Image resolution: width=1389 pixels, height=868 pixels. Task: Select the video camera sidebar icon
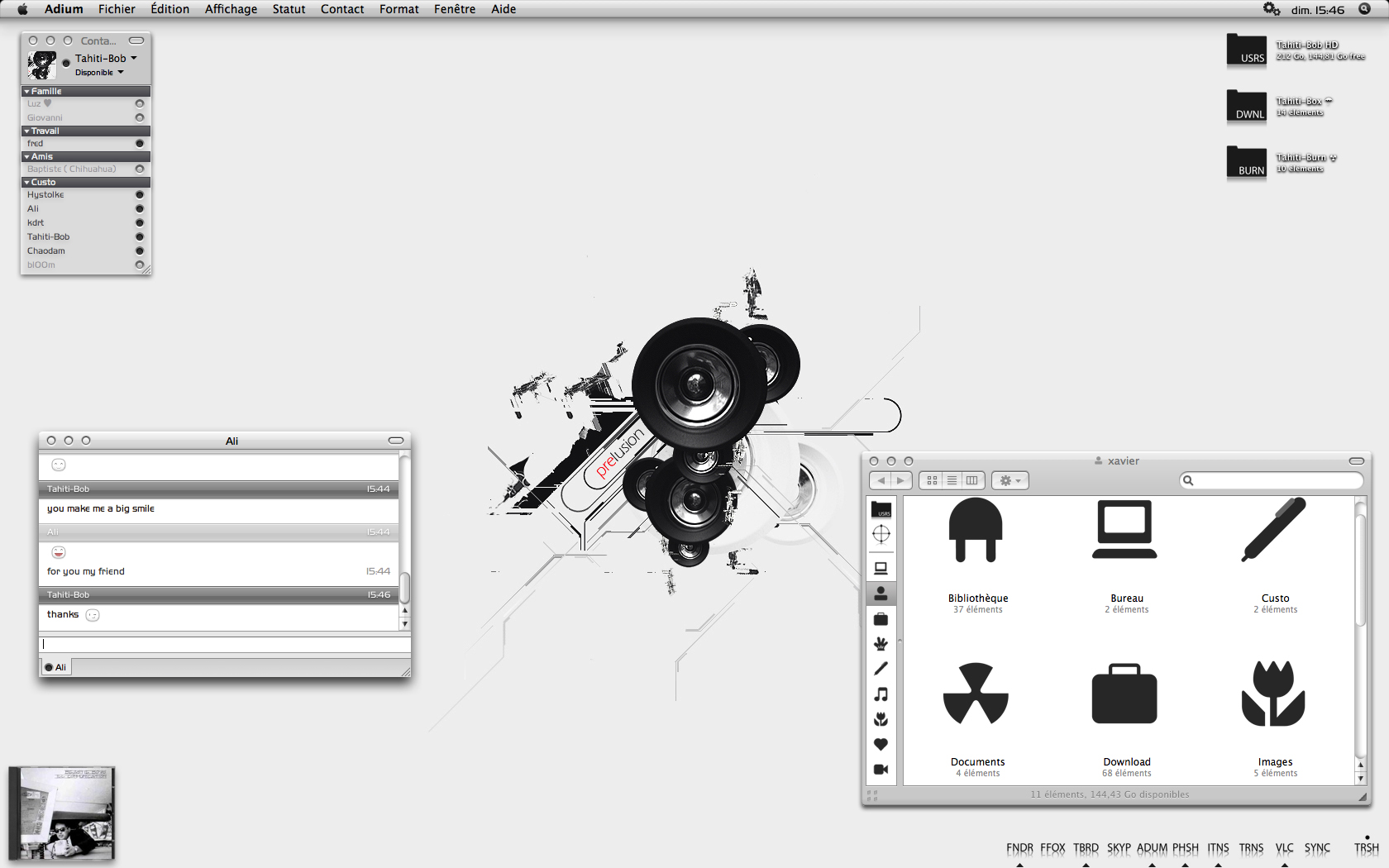click(x=881, y=770)
